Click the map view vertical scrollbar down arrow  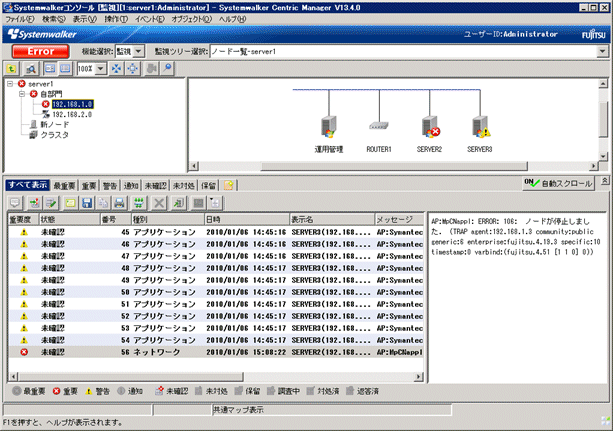[603, 156]
